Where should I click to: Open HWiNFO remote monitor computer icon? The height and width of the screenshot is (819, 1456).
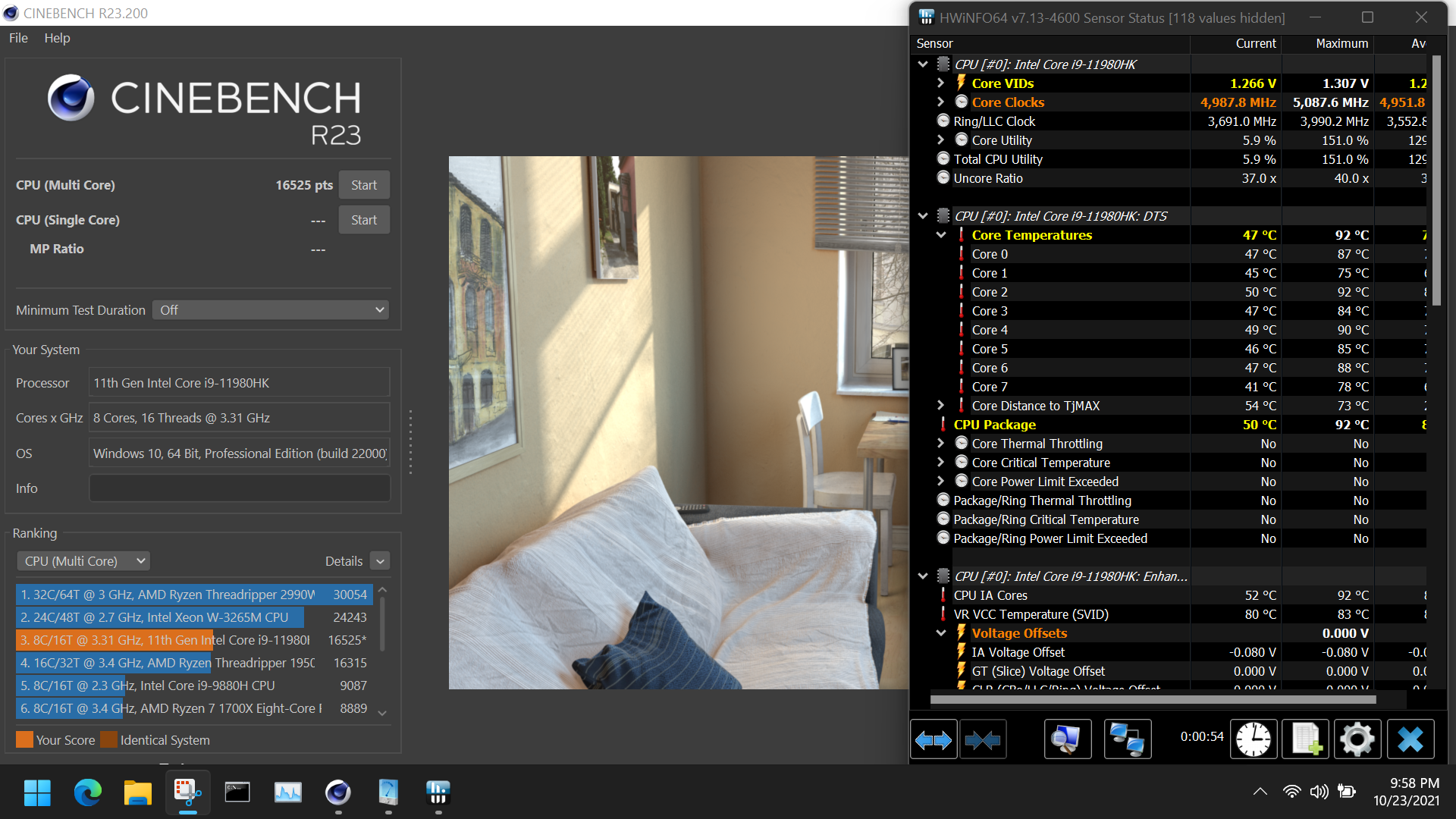click(x=1067, y=739)
